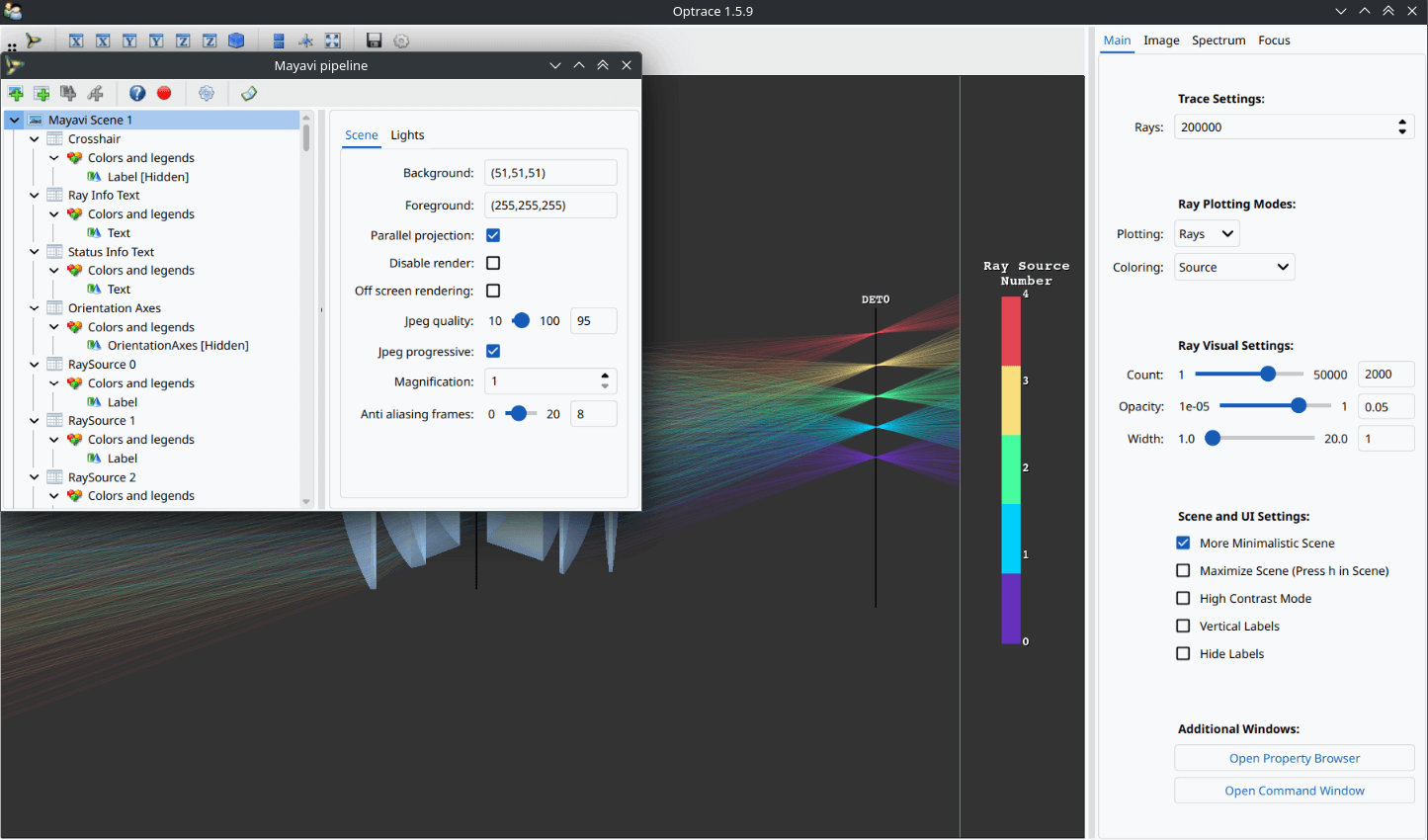1428x840 pixels.
Task: Click the Anti aliasing frames slider
Action: (x=521, y=414)
